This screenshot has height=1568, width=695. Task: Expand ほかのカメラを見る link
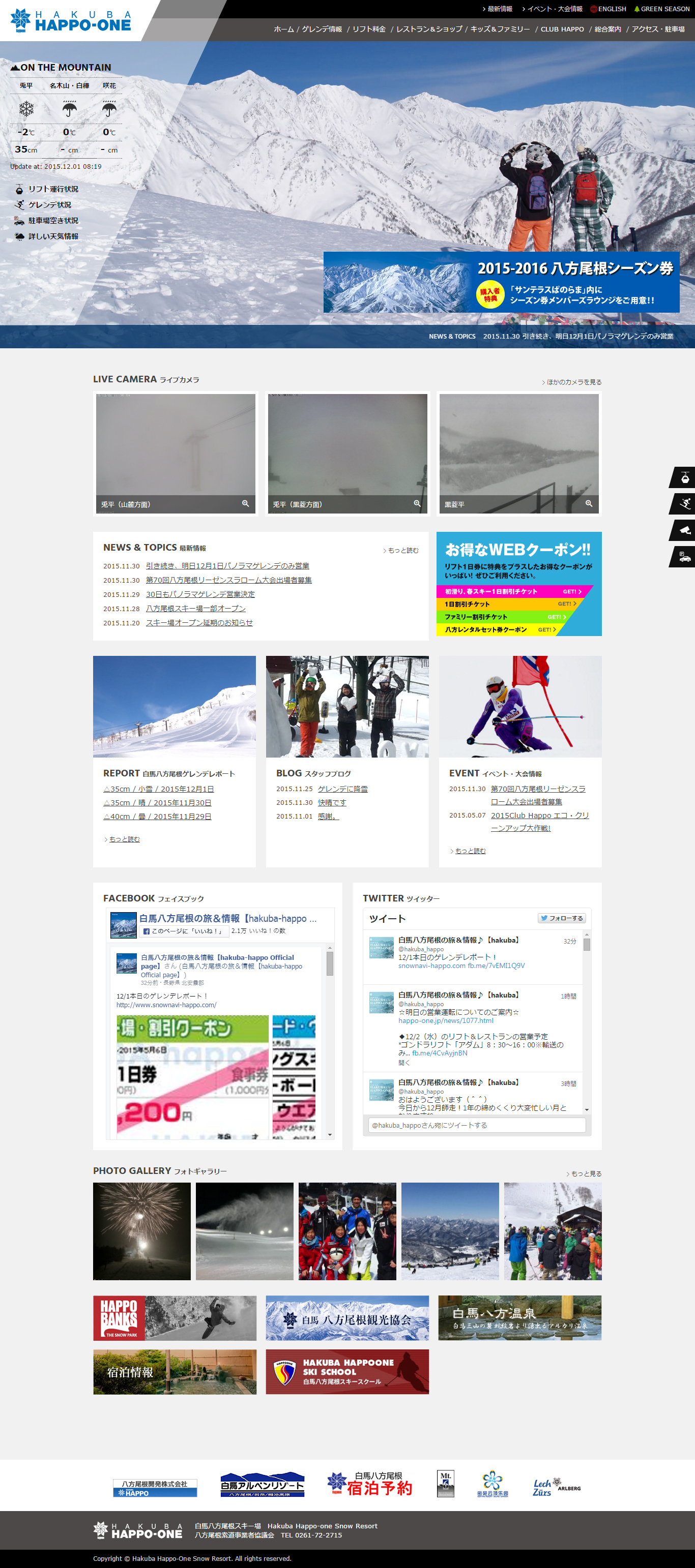[572, 382]
